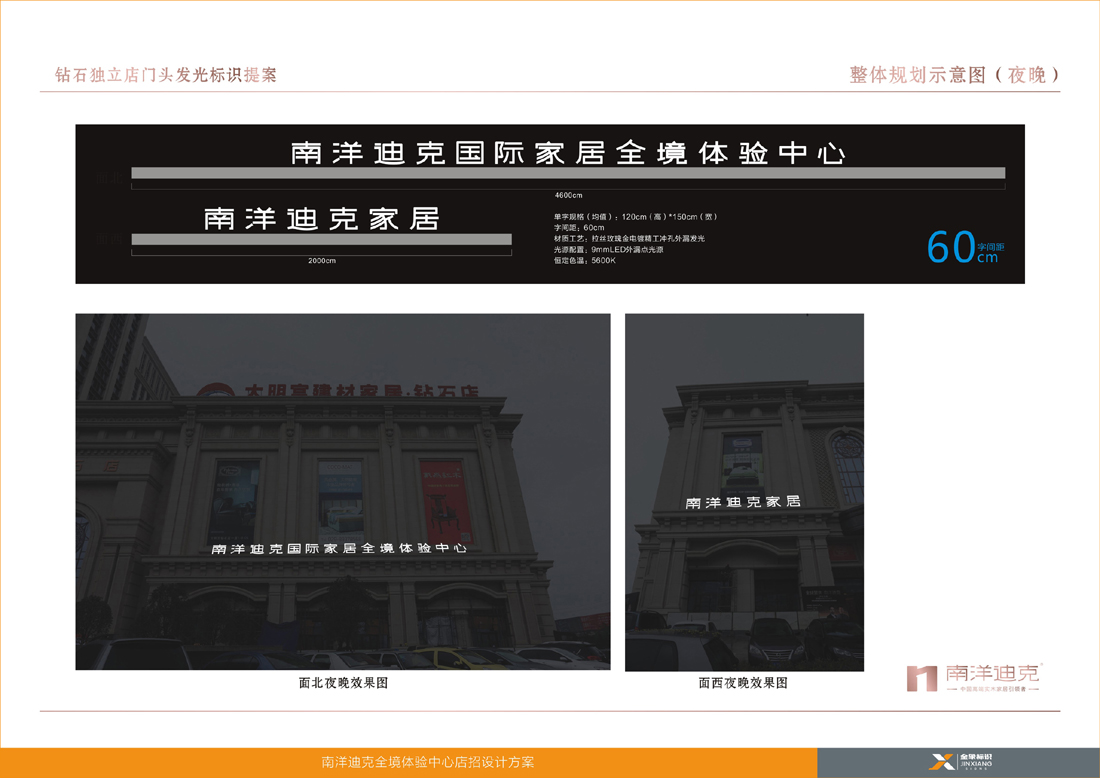Click the orange footer text '南洋迪克全境体验中心店招设计方案'

pos(427,762)
